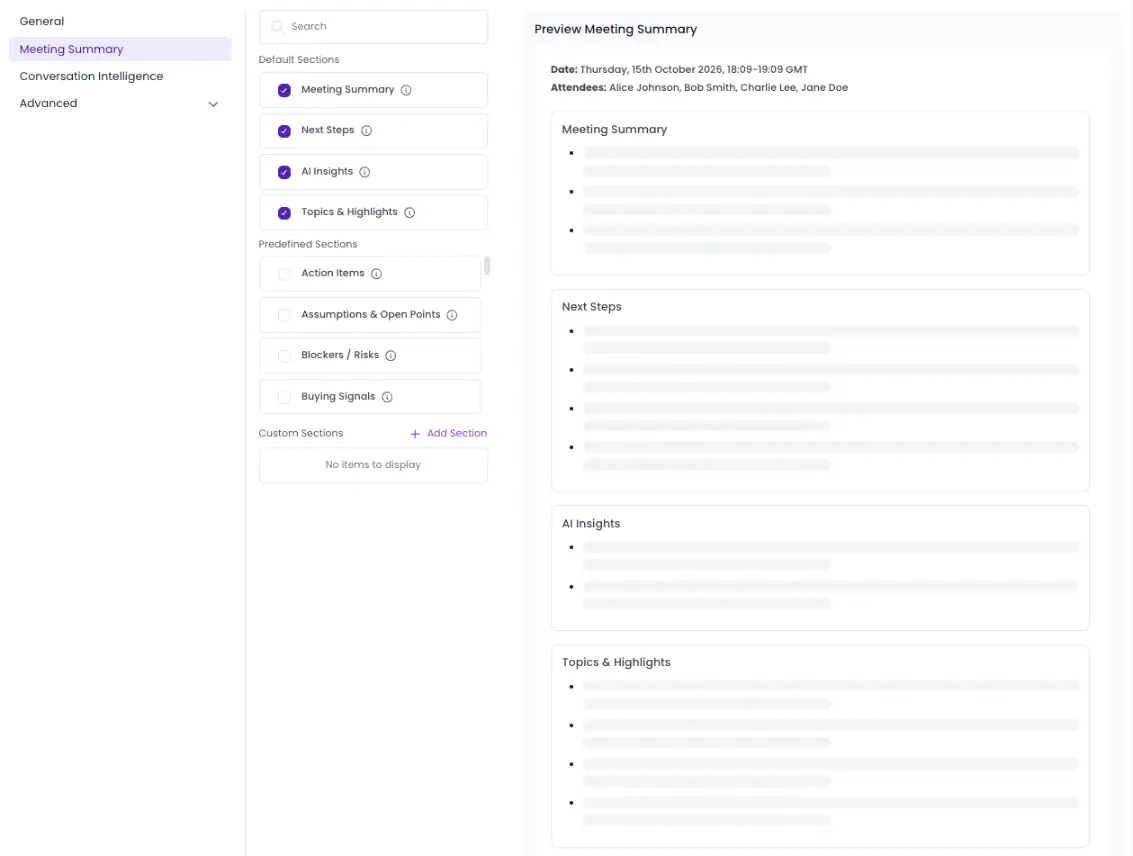Click the Default Sections label
Image resolution: width=1133 pixels, height=856 pixels.
[298, 59]
